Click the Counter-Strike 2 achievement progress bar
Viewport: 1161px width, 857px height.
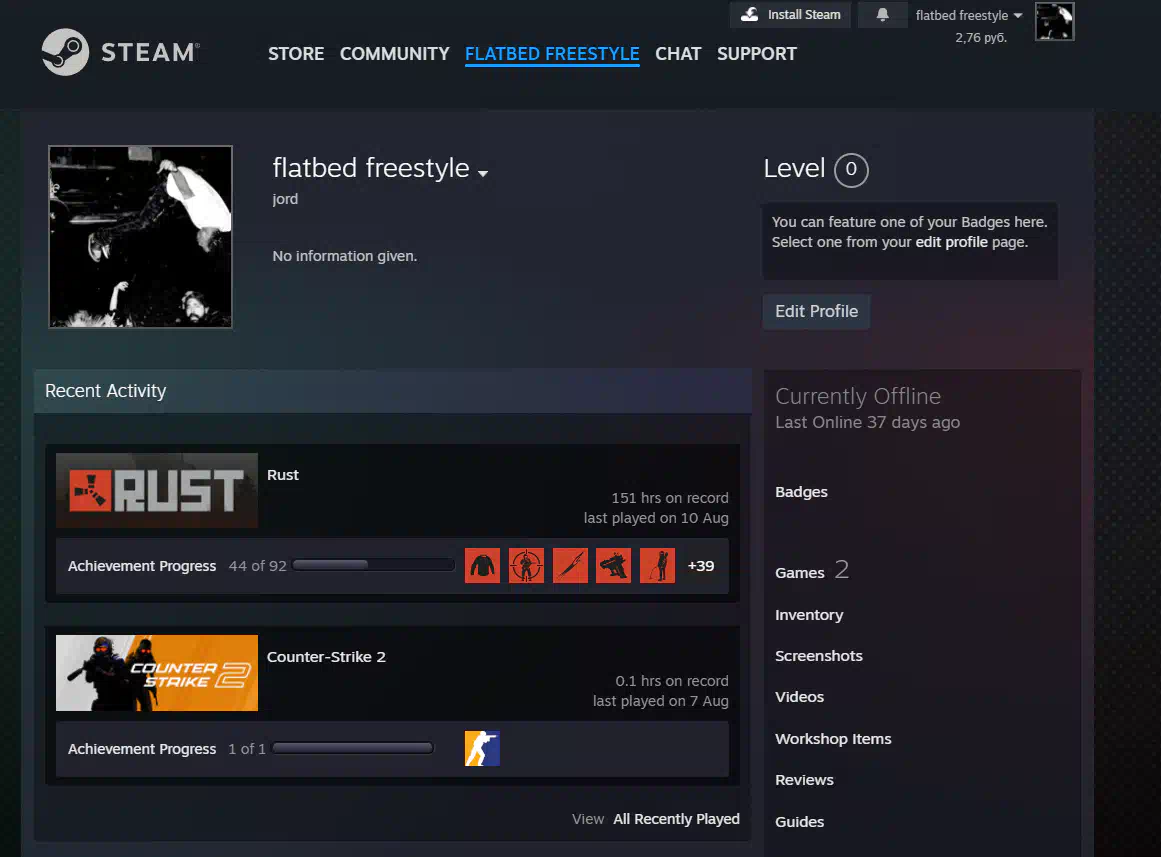pyautogui.click(x=353, y=748)
